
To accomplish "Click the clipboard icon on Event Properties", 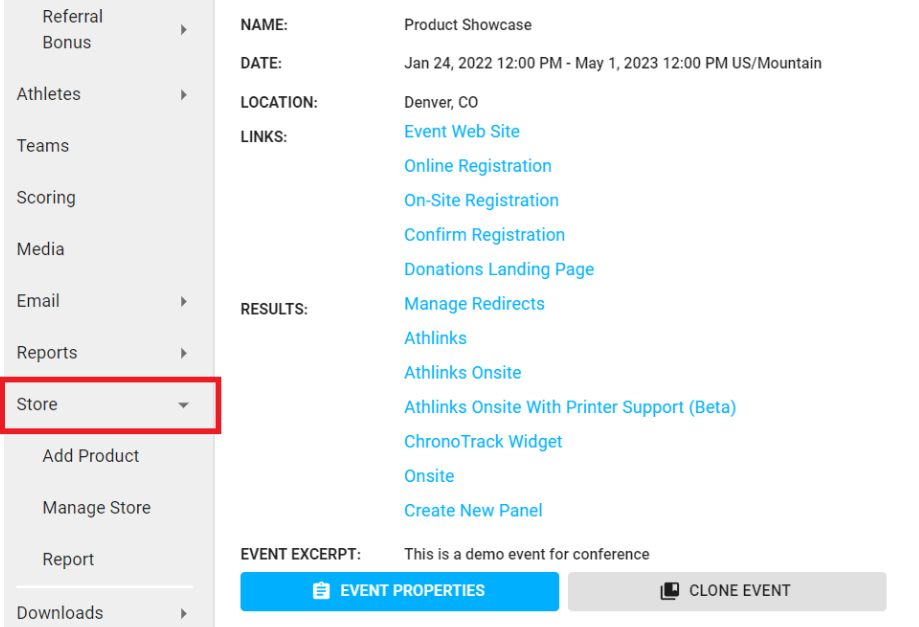I will coord(321,591).
